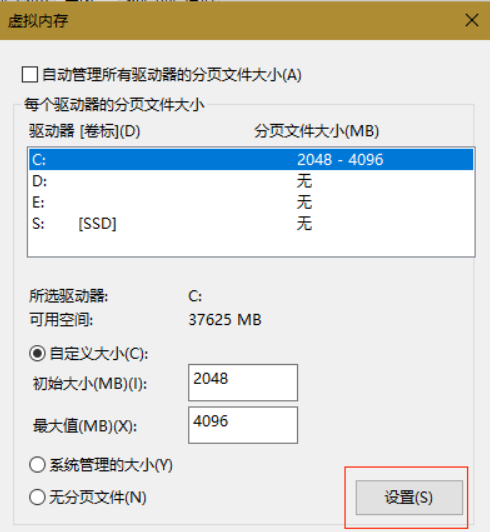
Task: Select drive D: in the drive list
Action: (251, 181)
